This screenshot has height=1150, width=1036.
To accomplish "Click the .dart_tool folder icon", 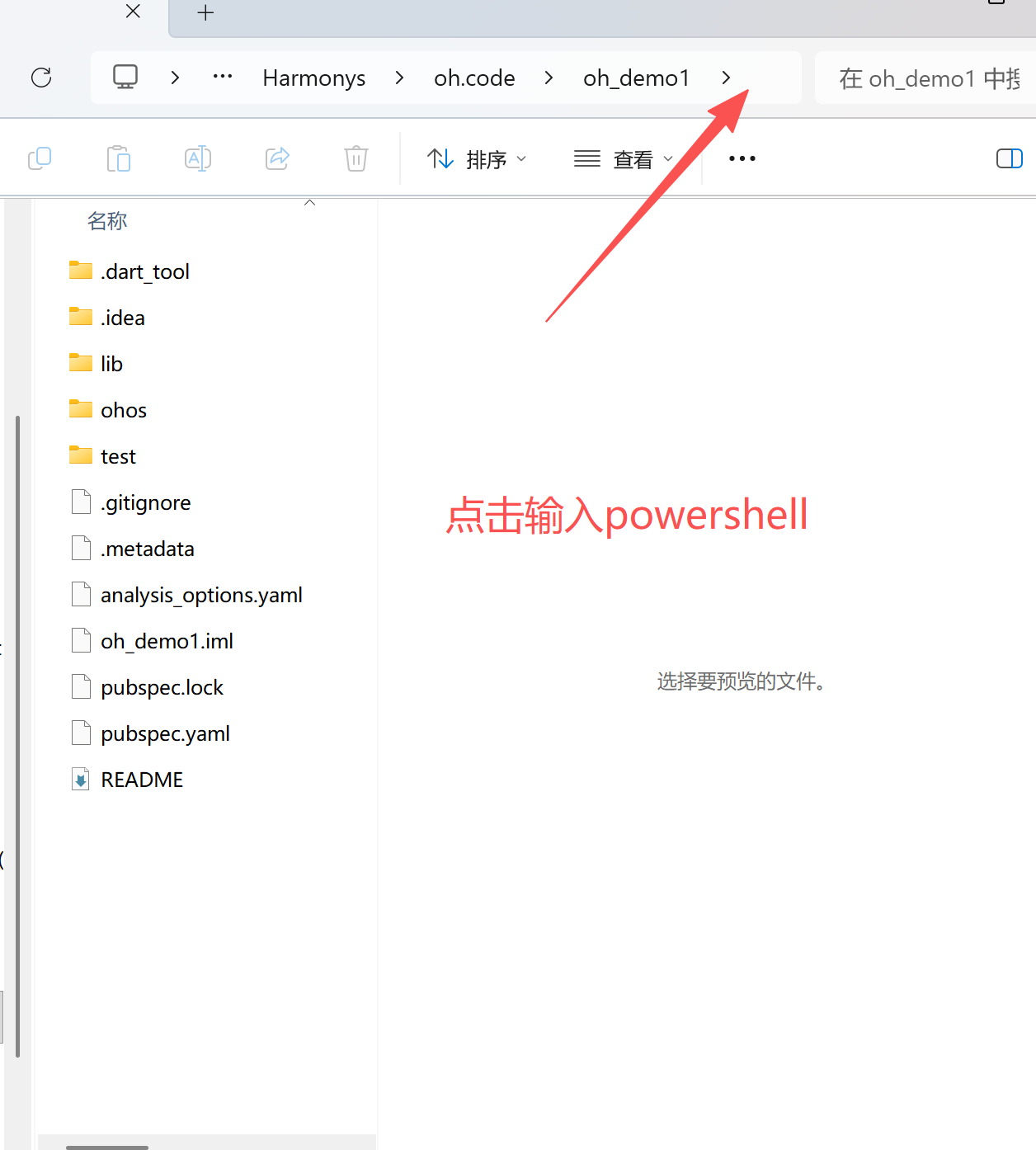I will [81, 271].
